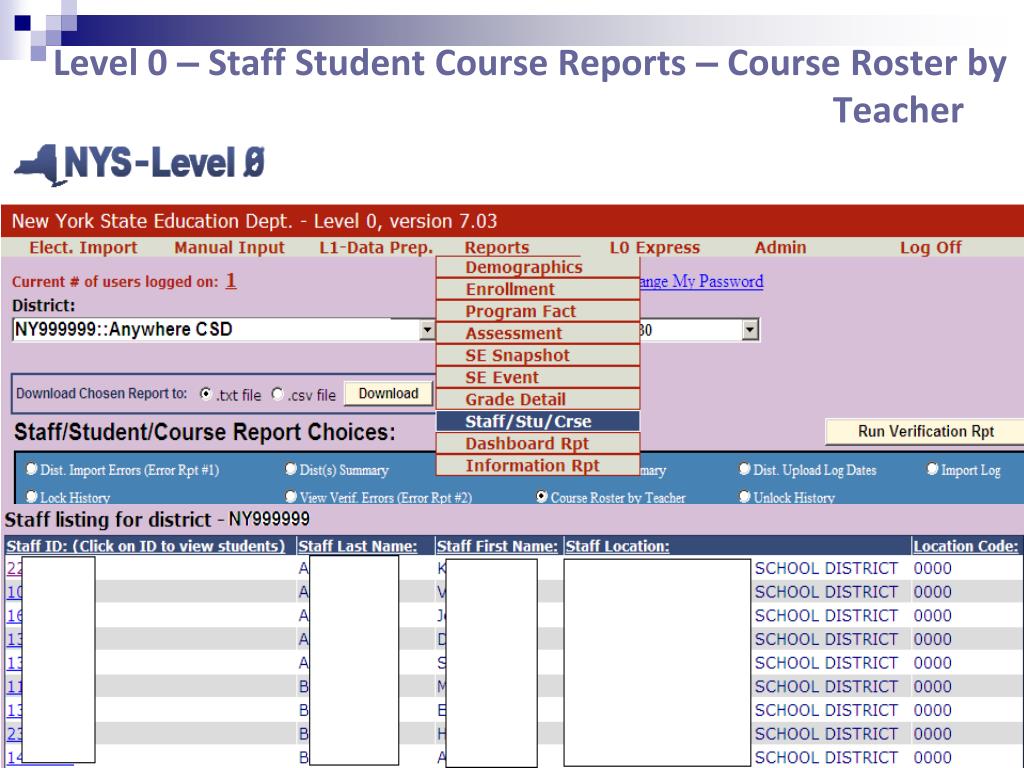Choose Dashboard Rpt from Reports menu
The height and width of the screenshot is (768, 1024).
tap(537, 443)
